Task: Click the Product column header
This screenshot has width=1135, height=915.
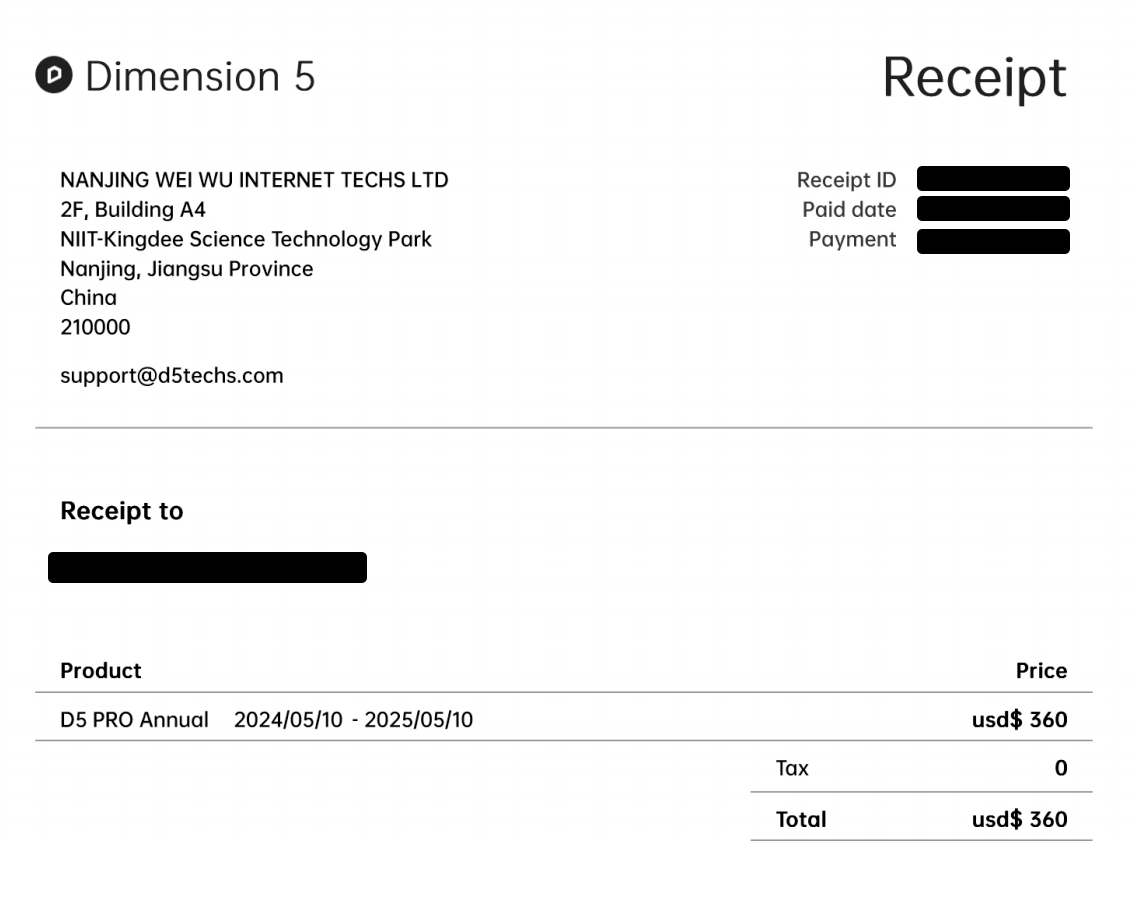Action: (x=101, y=670)
